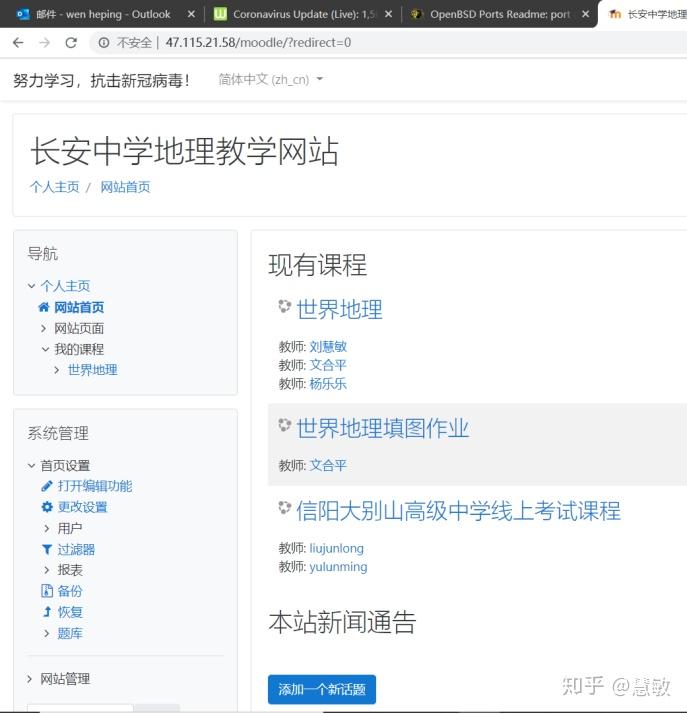Select 网站首页 in the navigation tree
The image size is (687, 714).
pyautogui.click(x=79, y=307)
